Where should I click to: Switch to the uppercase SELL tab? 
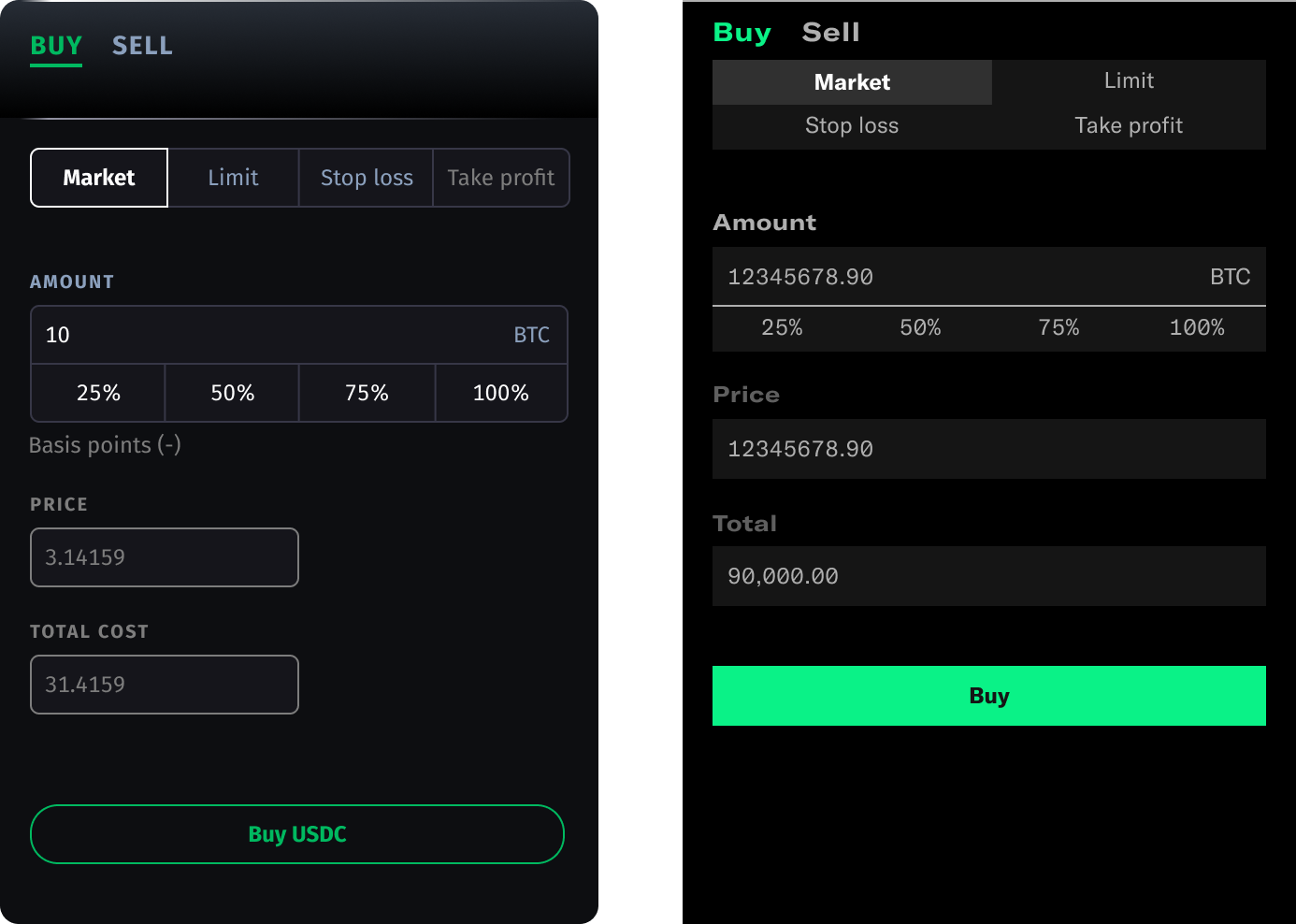click(142, 46)
